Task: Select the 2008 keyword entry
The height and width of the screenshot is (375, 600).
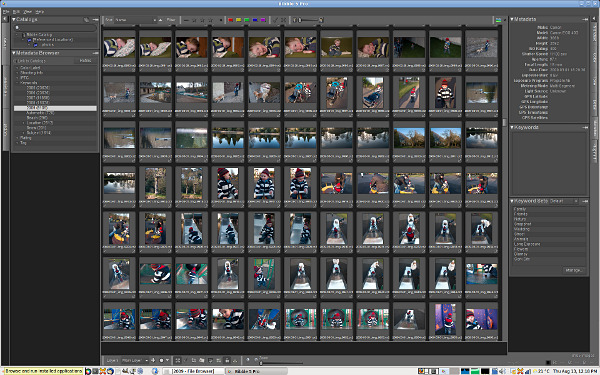Action: pos(38,103)
